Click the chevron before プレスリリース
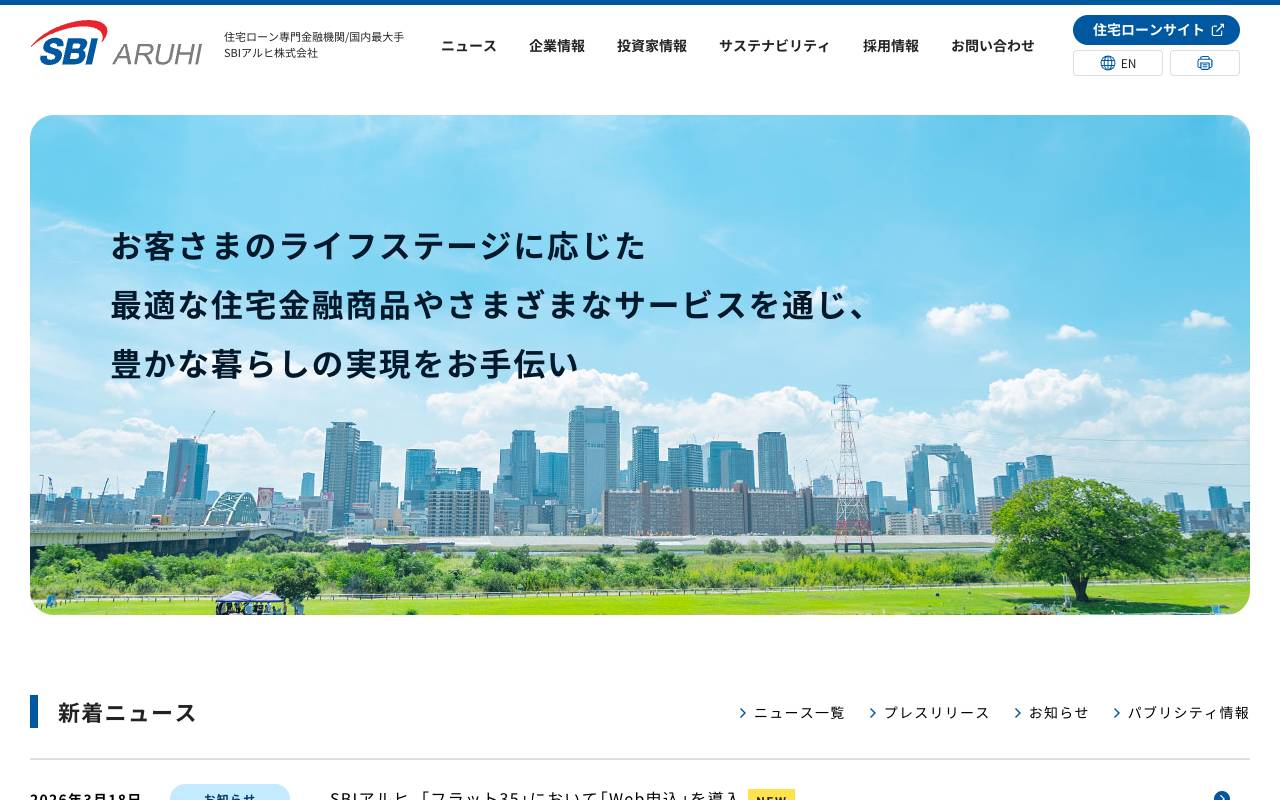This screenshot has height=800, width=1280. (x=873, y=713)
